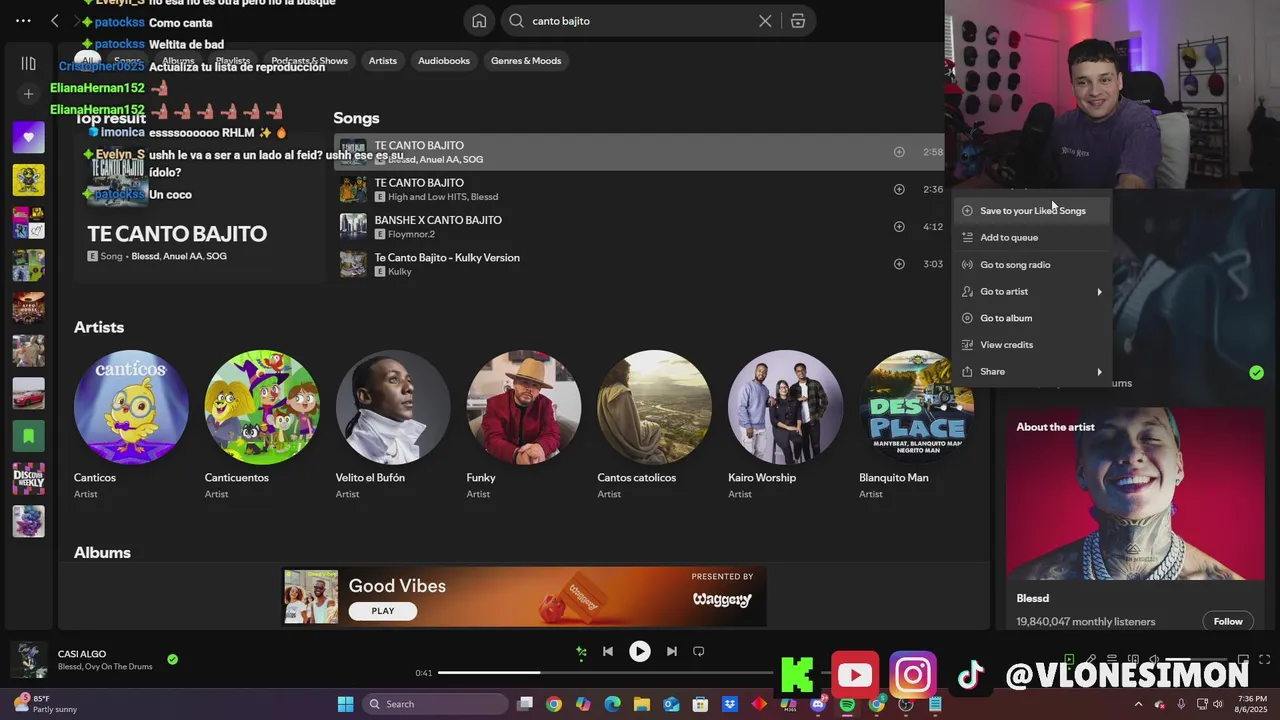Click CASI ALGO now-playing title

[x=82, y=654]
